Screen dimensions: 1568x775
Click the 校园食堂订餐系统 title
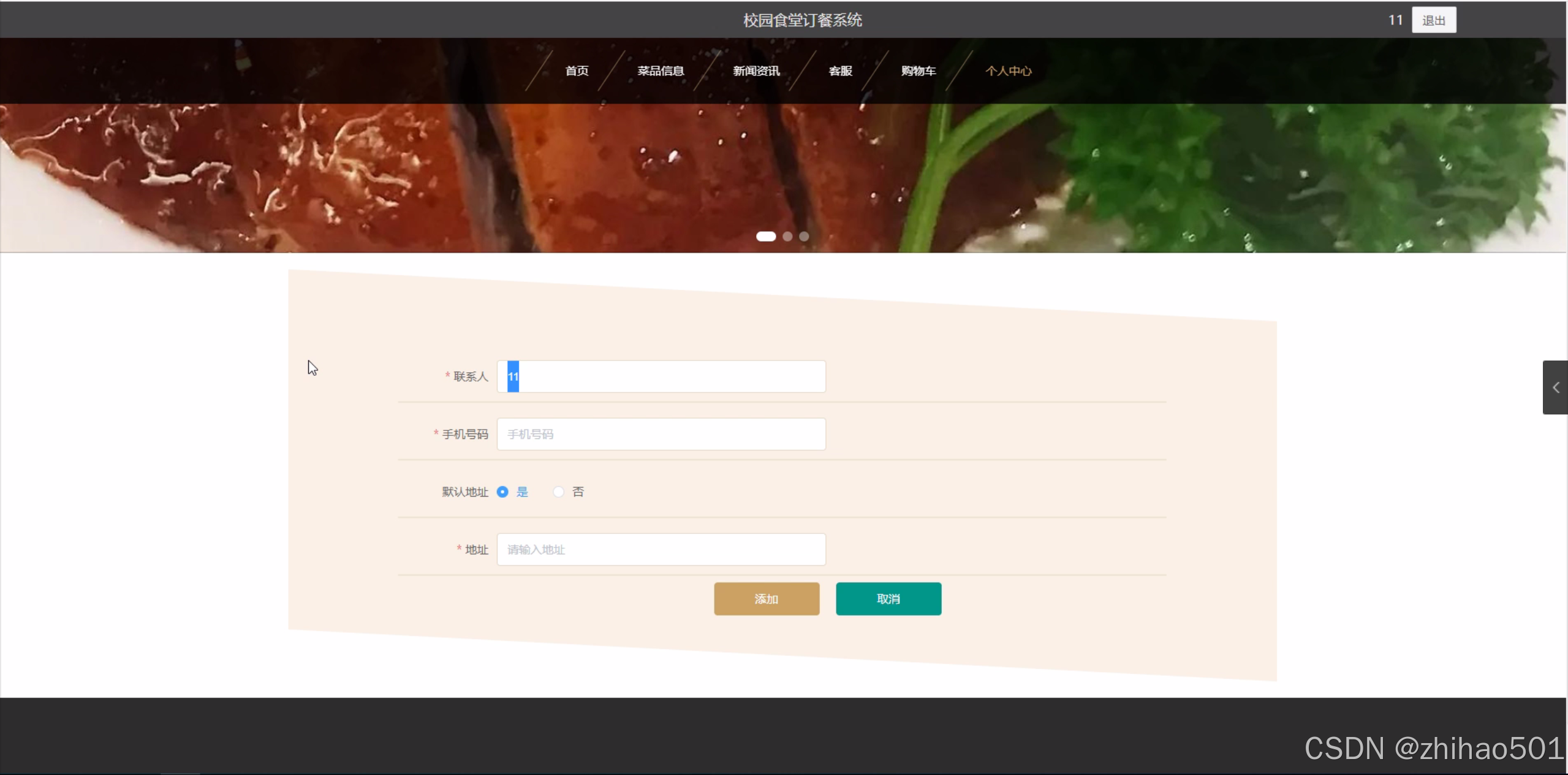click(x=803, y=20)
